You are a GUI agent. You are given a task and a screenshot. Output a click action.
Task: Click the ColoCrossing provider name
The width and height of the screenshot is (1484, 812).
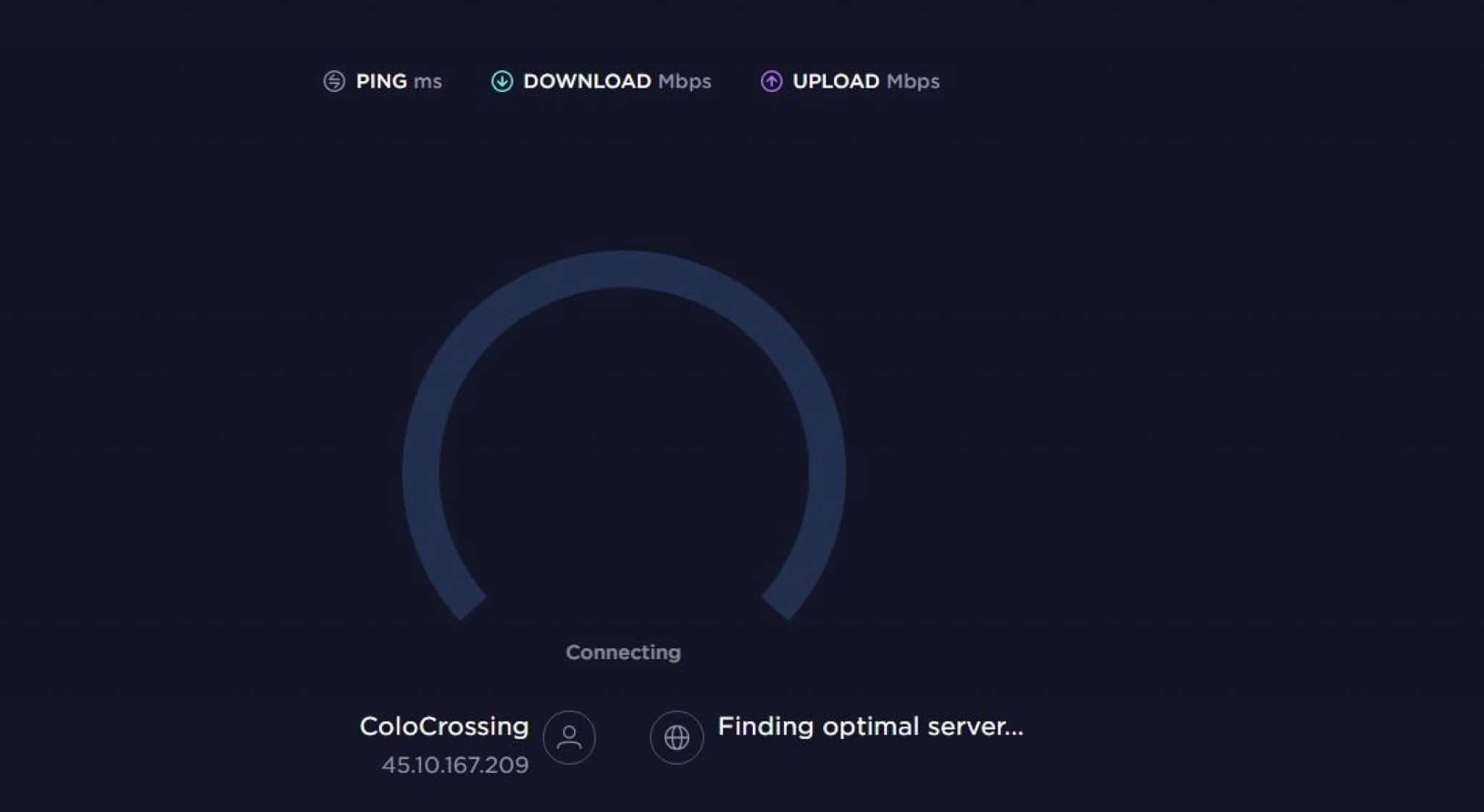tap(444, 727)
